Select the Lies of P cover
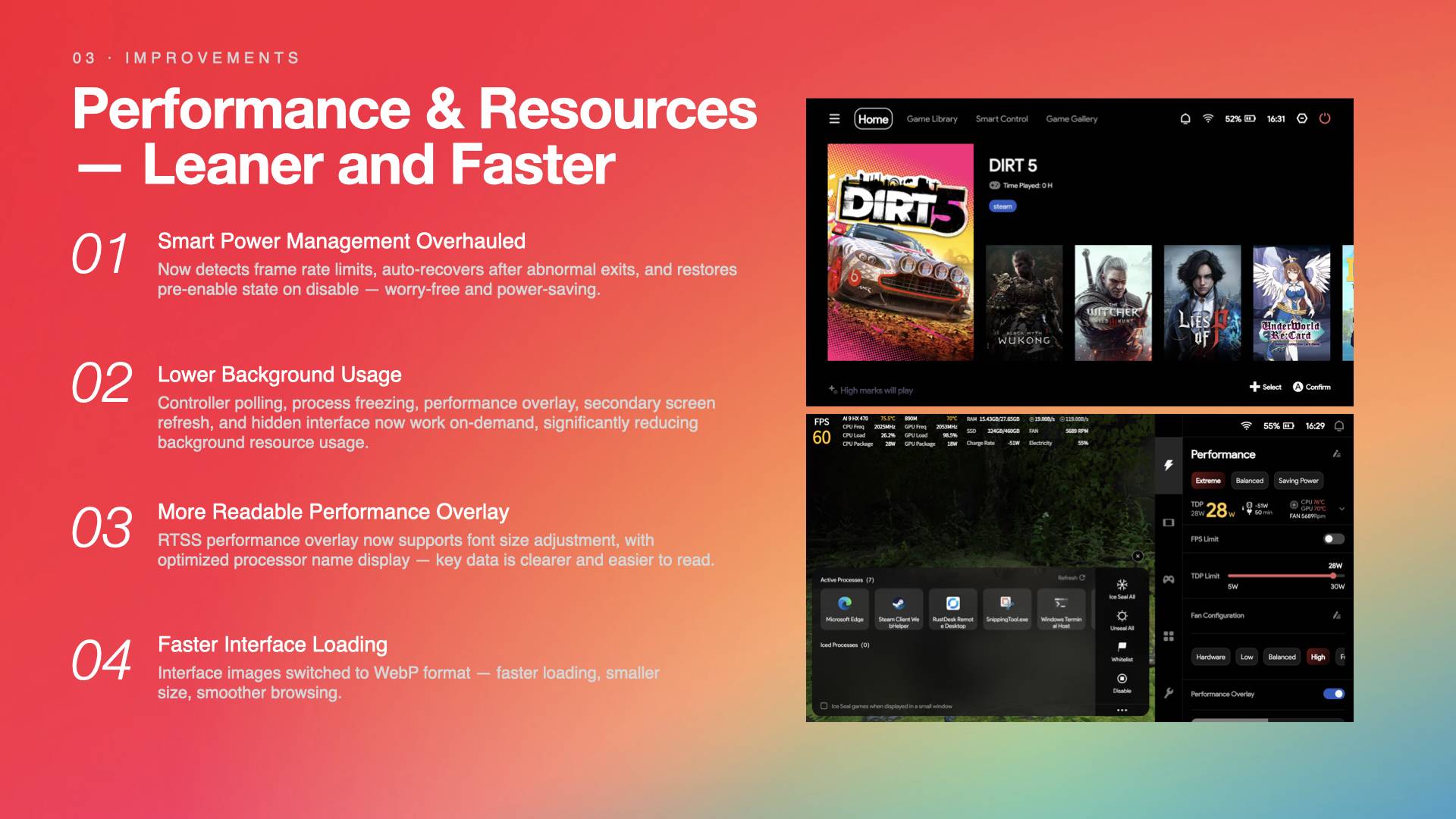1456x819 pixels. tap(1202, 303)
